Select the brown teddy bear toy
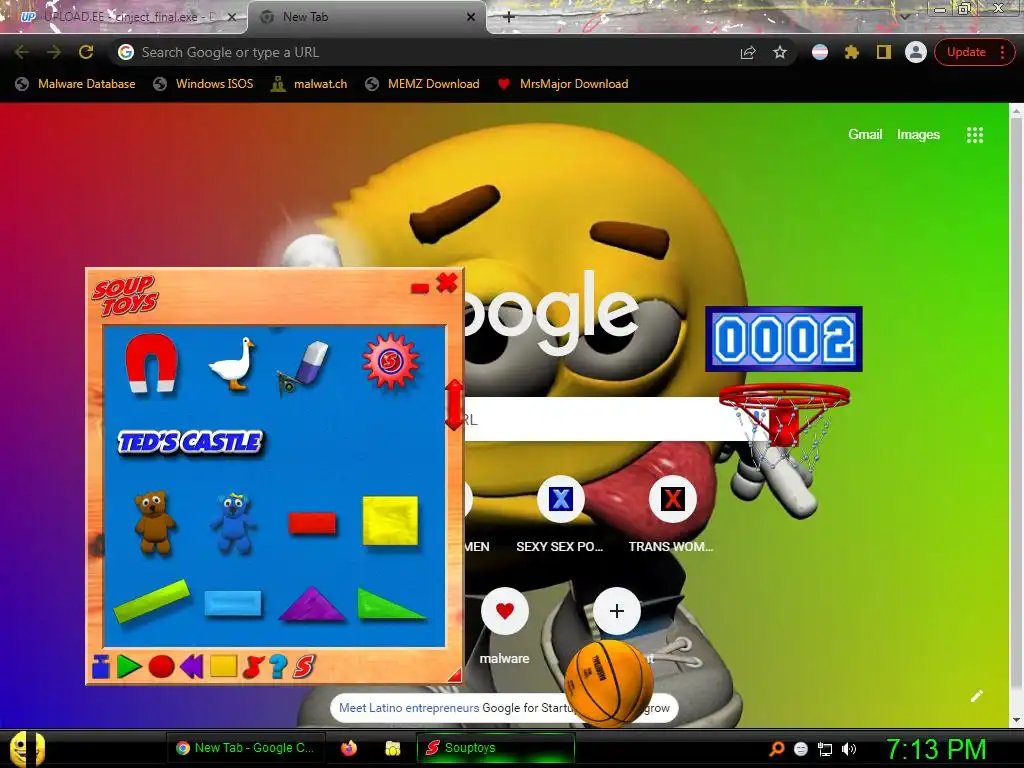The width and height of the screenshot is (1024, 768). click(153, 522)
